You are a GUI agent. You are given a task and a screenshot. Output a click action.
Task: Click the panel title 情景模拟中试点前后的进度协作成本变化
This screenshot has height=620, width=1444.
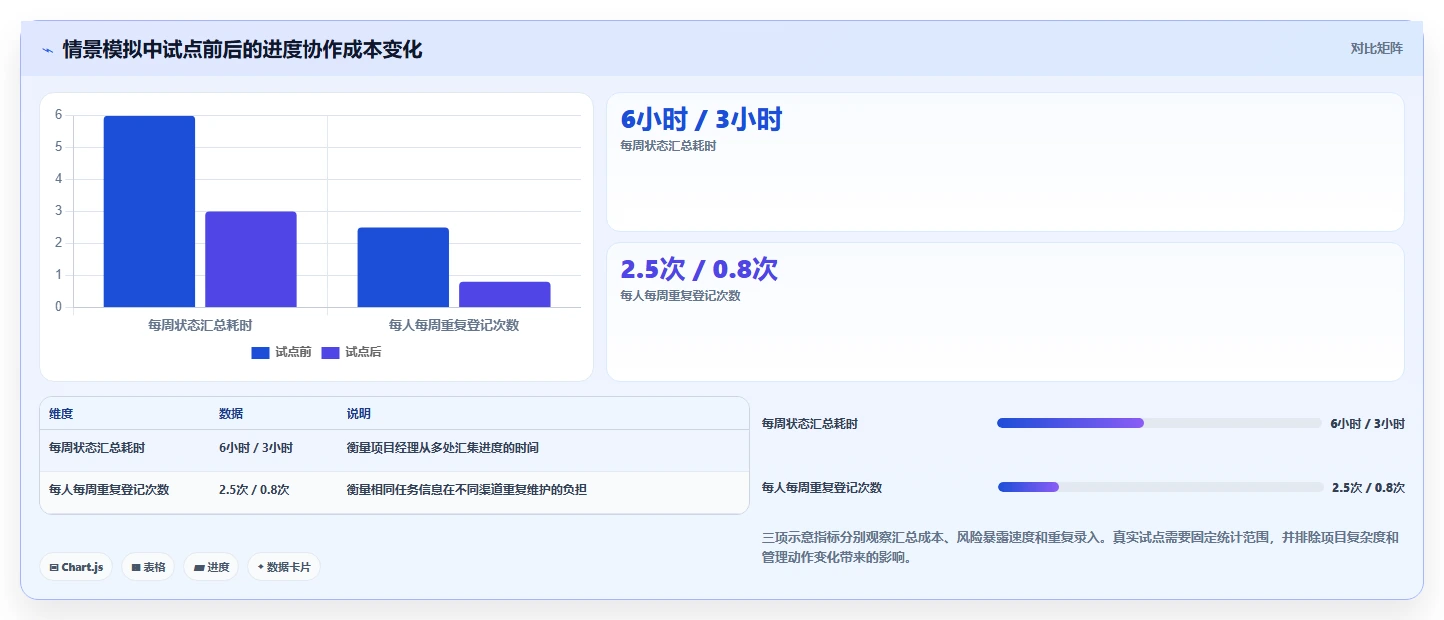[x=242, y=50]
